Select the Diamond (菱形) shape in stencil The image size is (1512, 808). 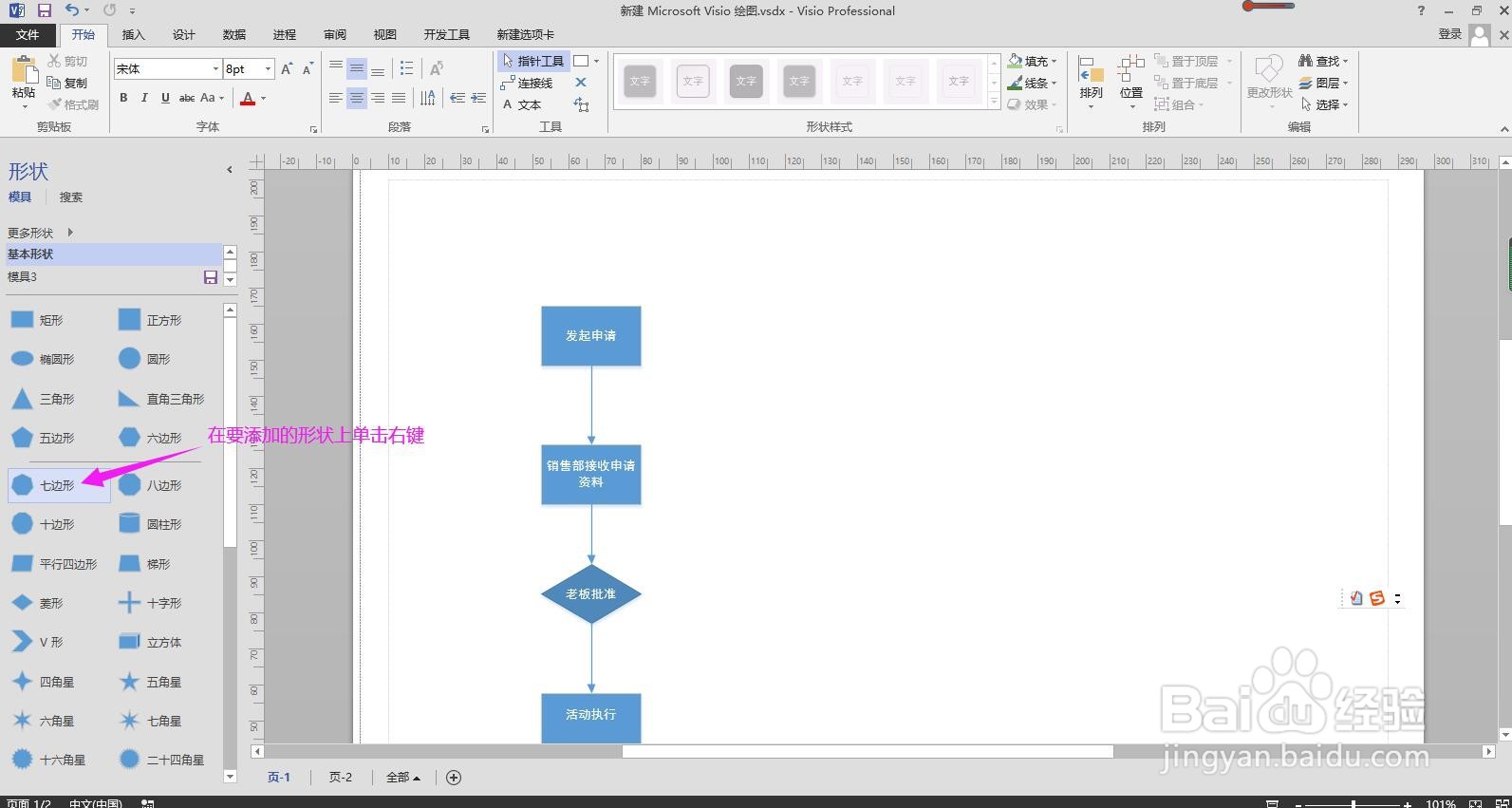click(x=38, y=603)
